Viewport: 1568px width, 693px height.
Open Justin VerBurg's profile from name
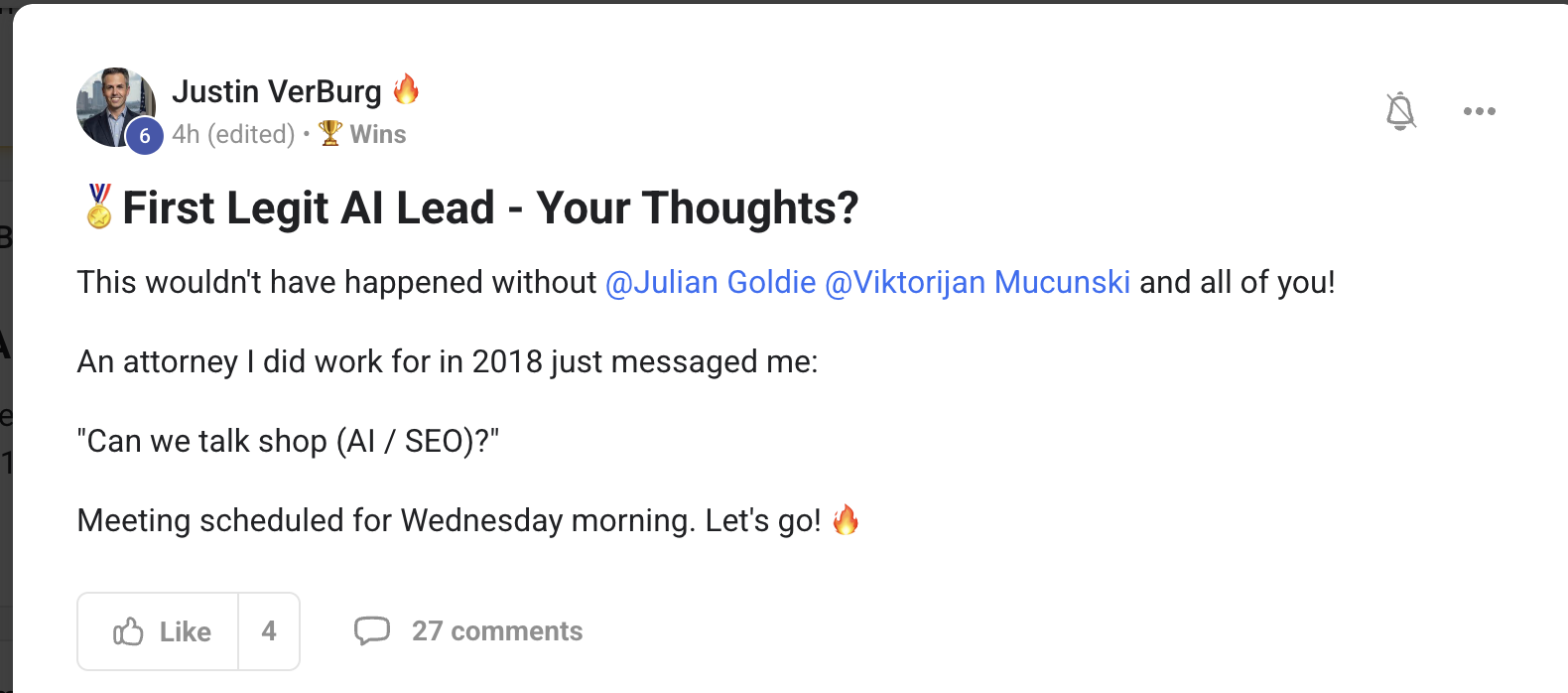[x=277, y=91]
